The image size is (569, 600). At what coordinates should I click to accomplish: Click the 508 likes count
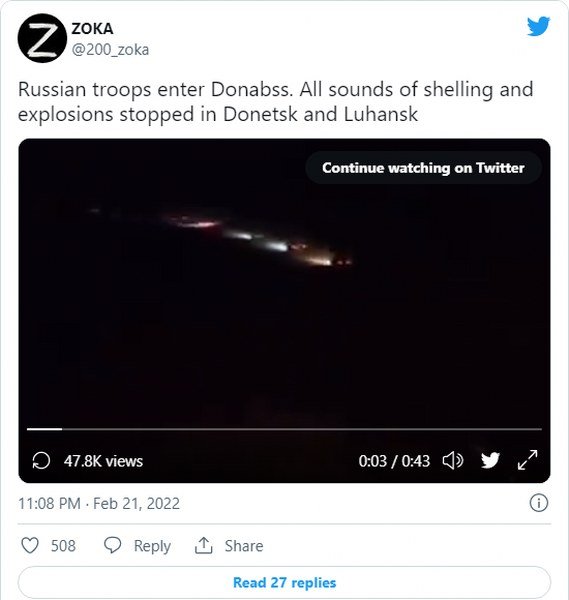pyautogui.click(x=63, y=546)
